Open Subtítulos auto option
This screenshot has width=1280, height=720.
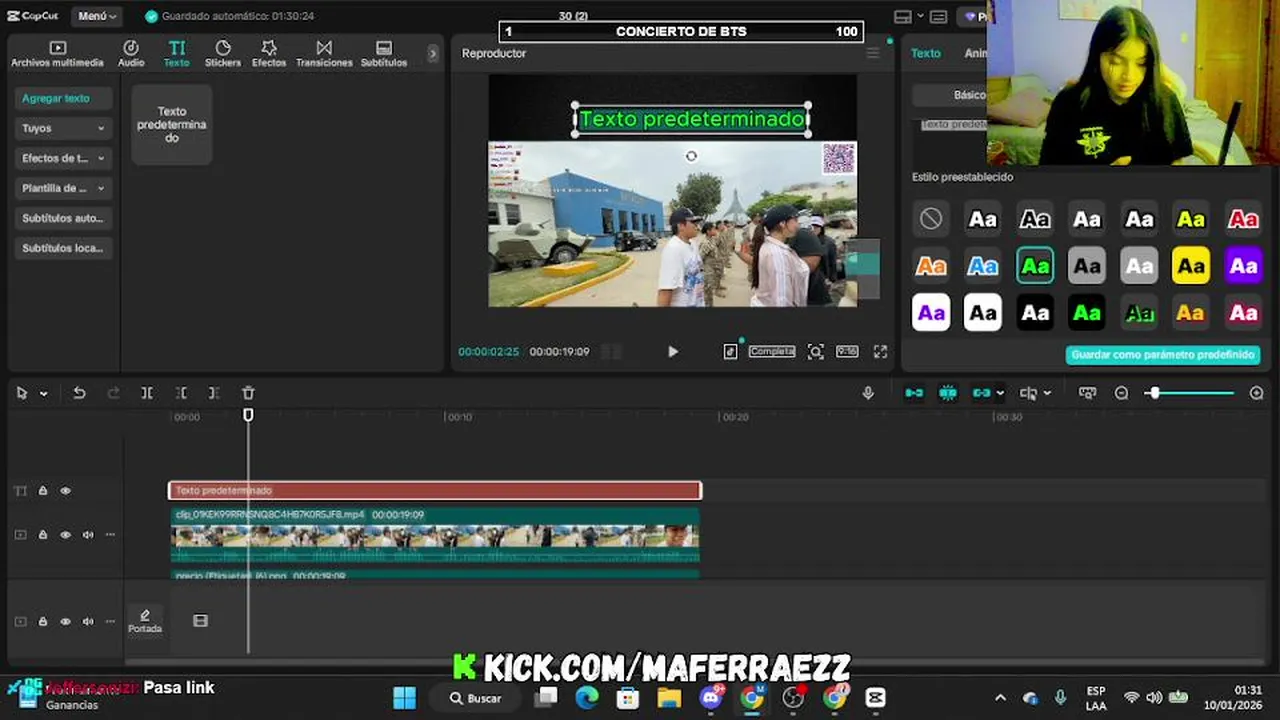(x=63, y=218)
